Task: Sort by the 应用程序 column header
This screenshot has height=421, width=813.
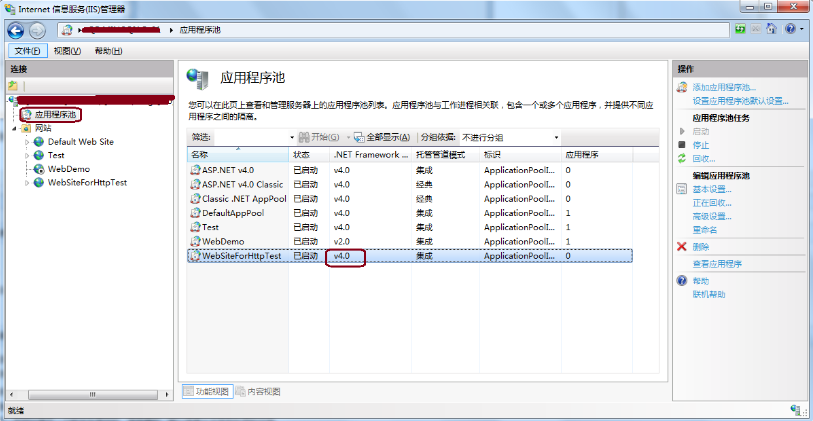Action: tap(597, 155)
